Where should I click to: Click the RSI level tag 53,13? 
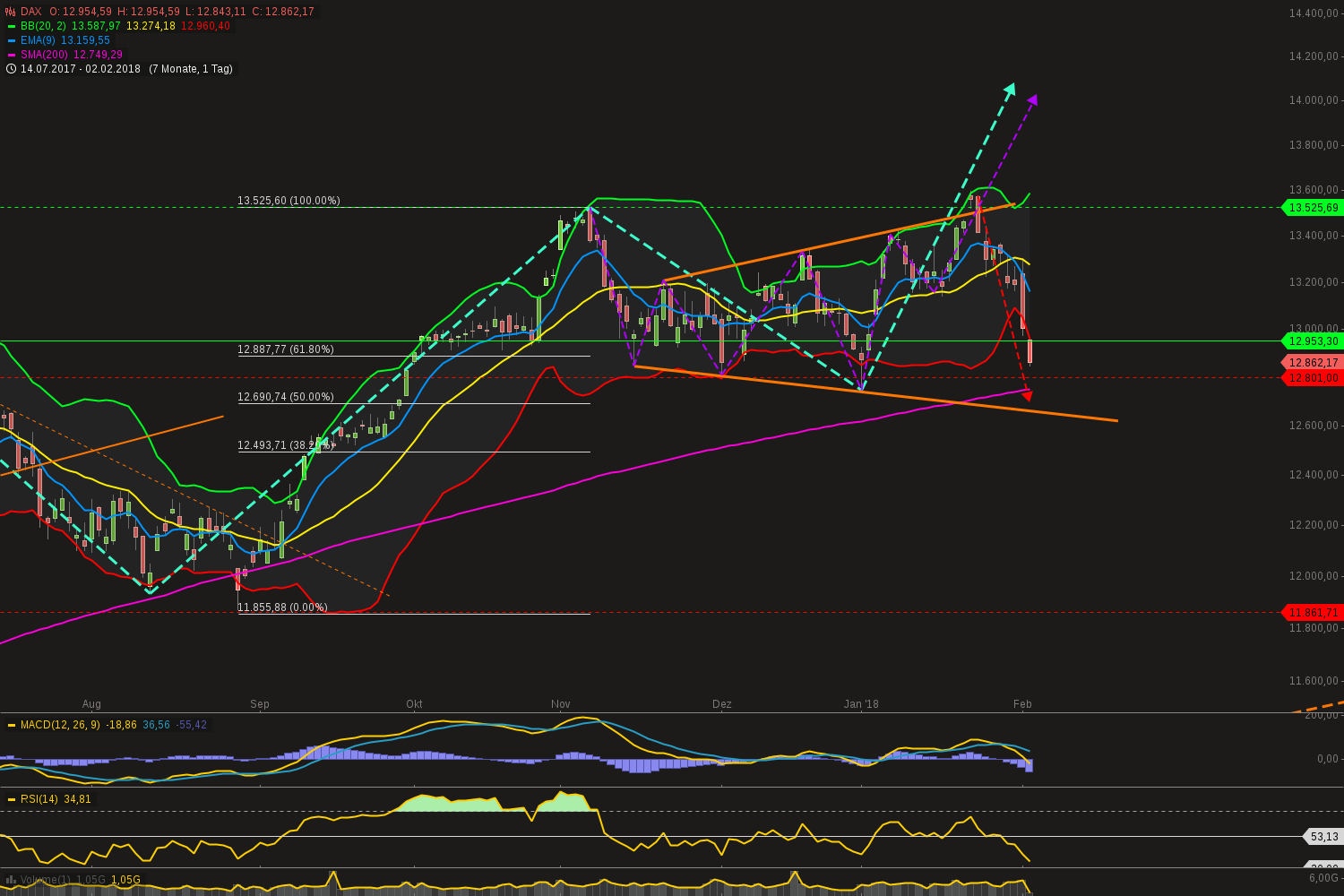click(1323, 837)
